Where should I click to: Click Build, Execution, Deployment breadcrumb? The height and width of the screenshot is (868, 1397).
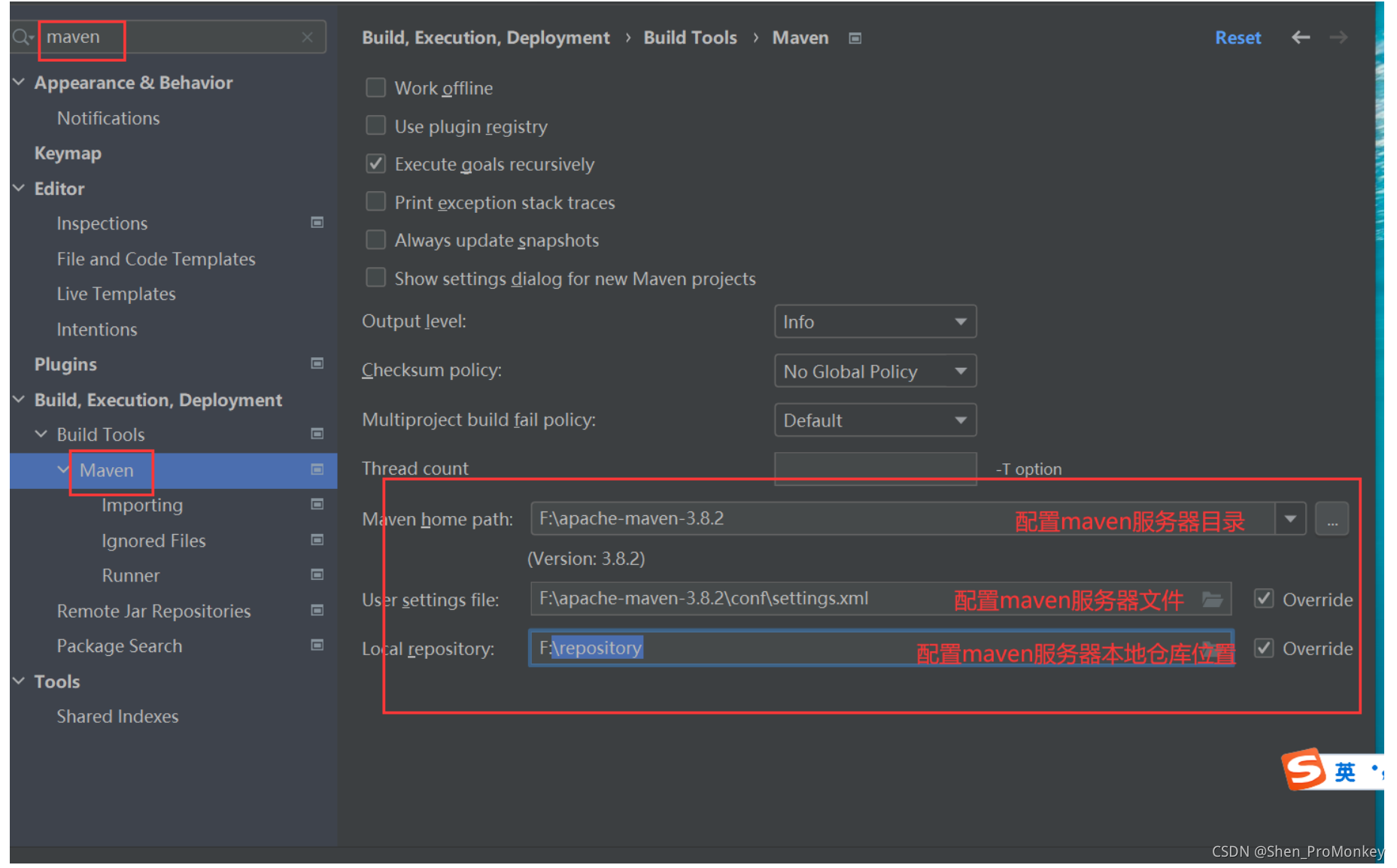tap(486, 38)
